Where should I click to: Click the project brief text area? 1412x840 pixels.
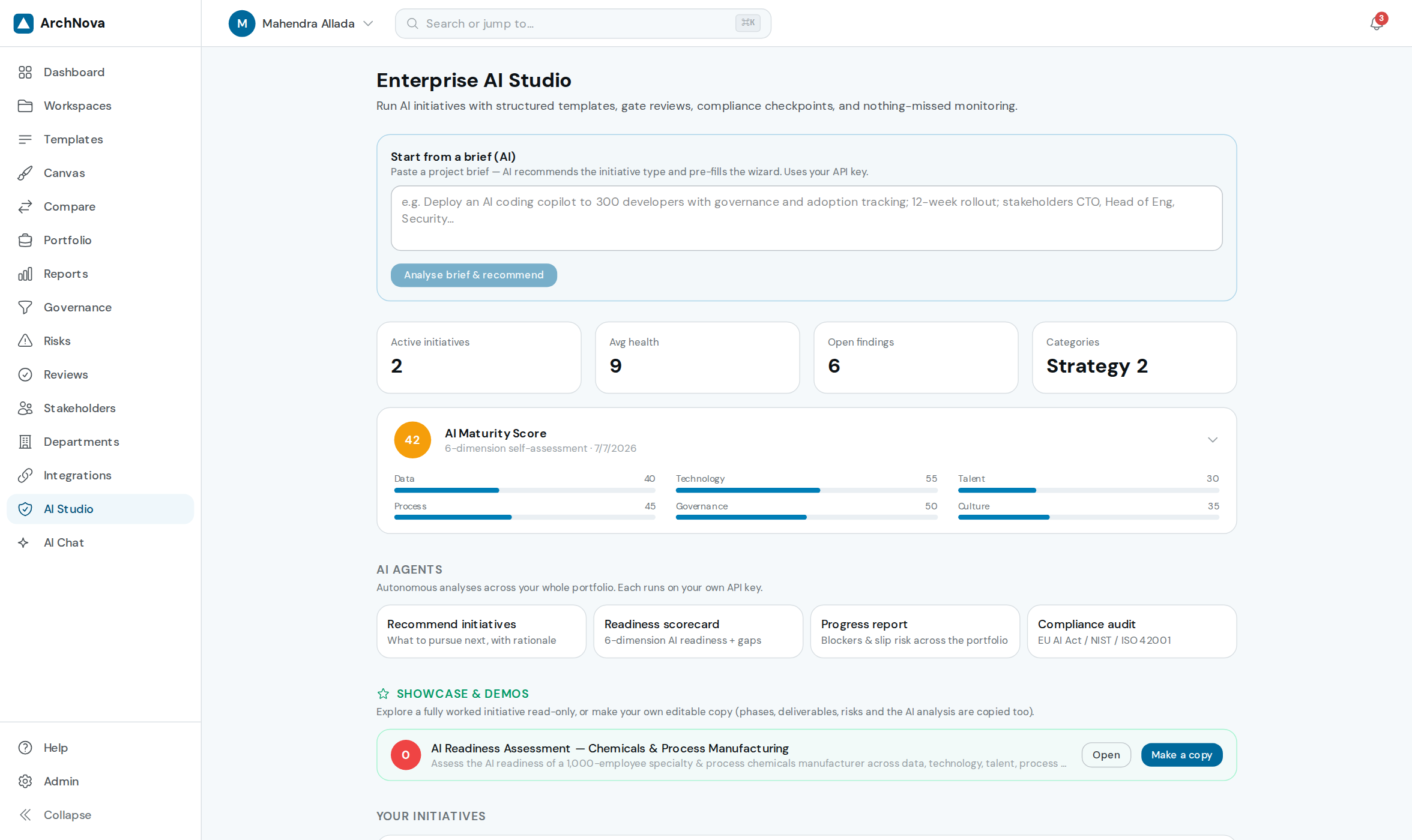click(x=806, y=218)
